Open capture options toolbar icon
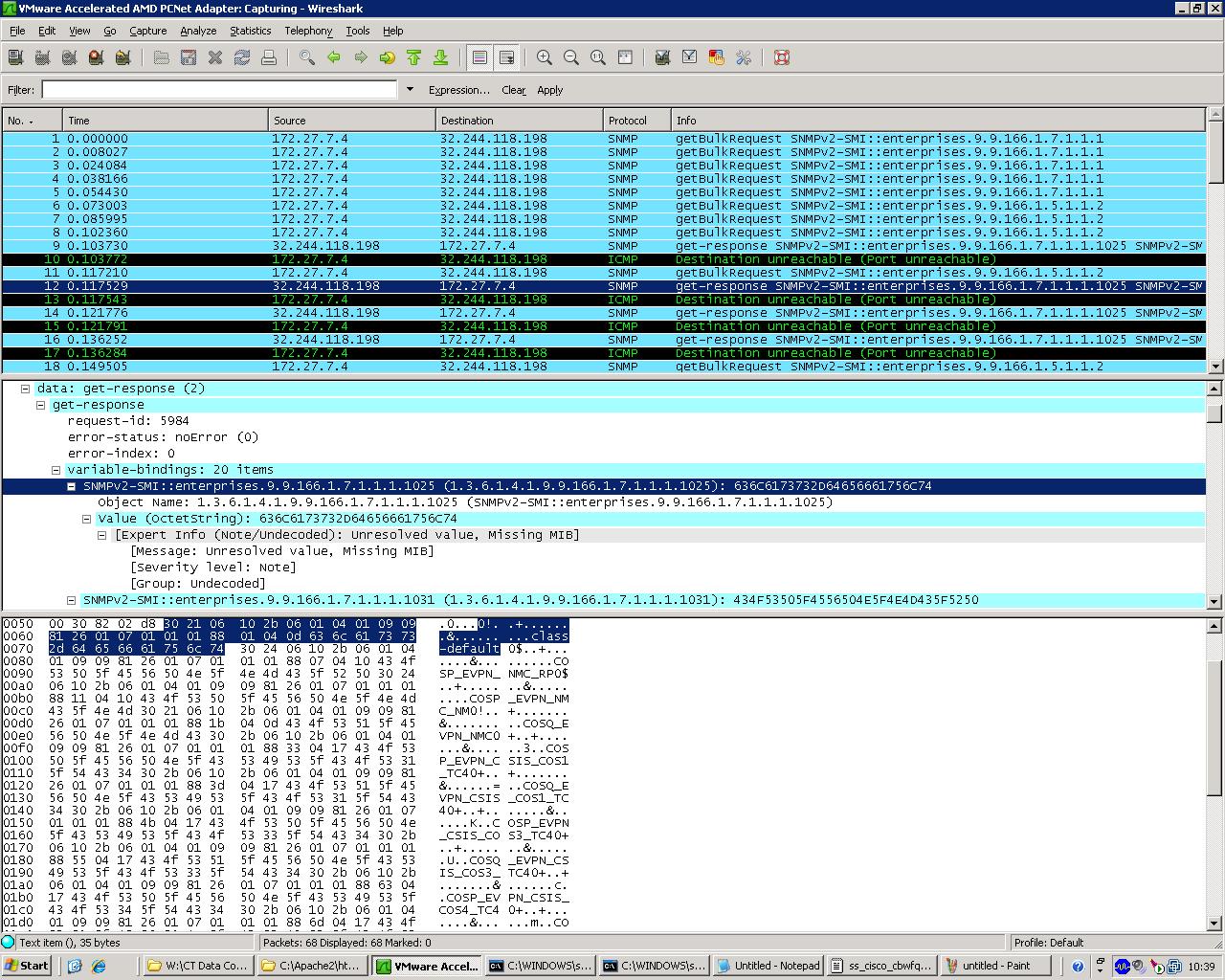Viewport: 1225px width, 980px height. 42,57
